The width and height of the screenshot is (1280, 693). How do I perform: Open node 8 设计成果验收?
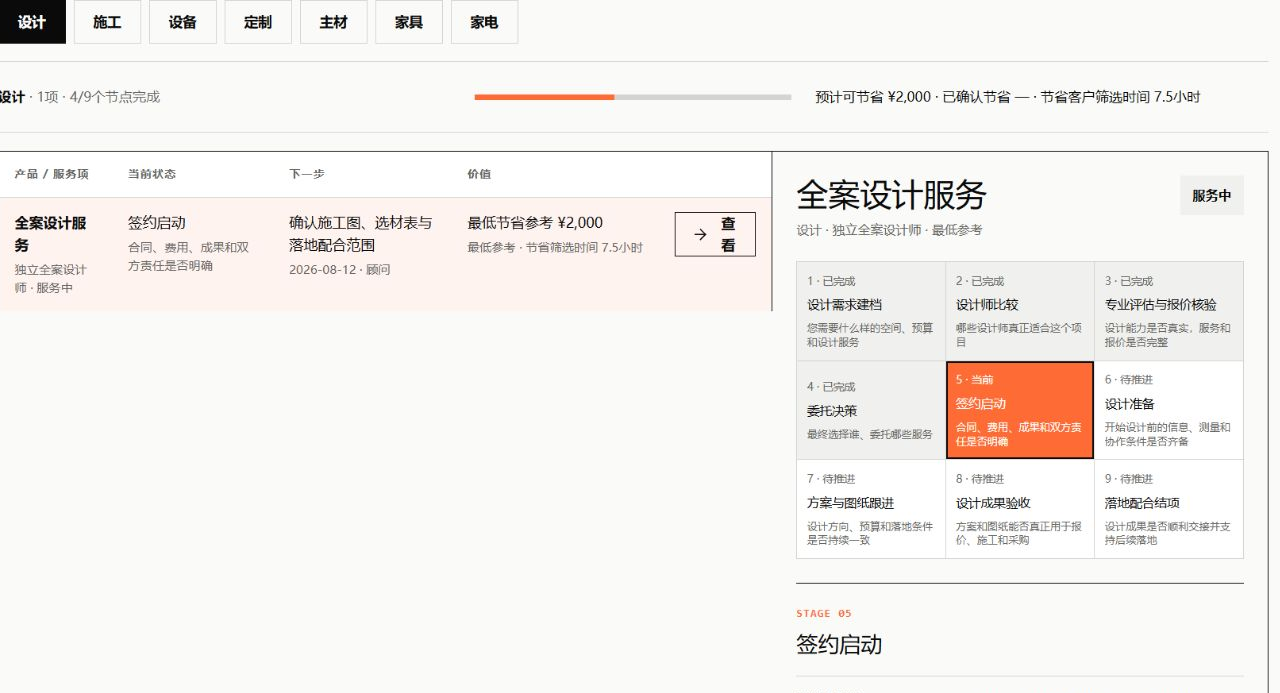click(1020, 509)
